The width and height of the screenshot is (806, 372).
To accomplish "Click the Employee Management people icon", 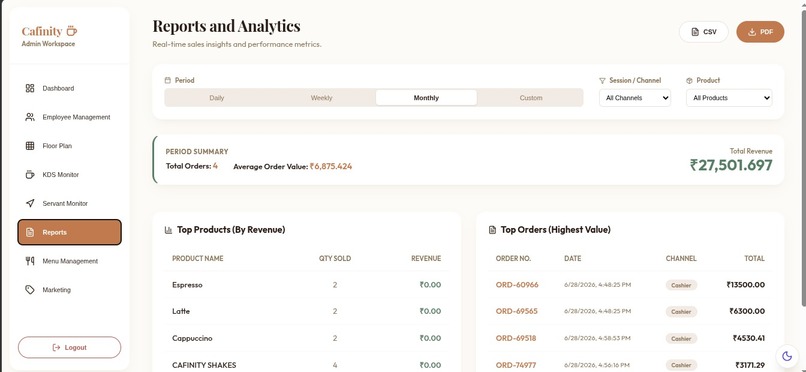I will click(x=30, y=117).
